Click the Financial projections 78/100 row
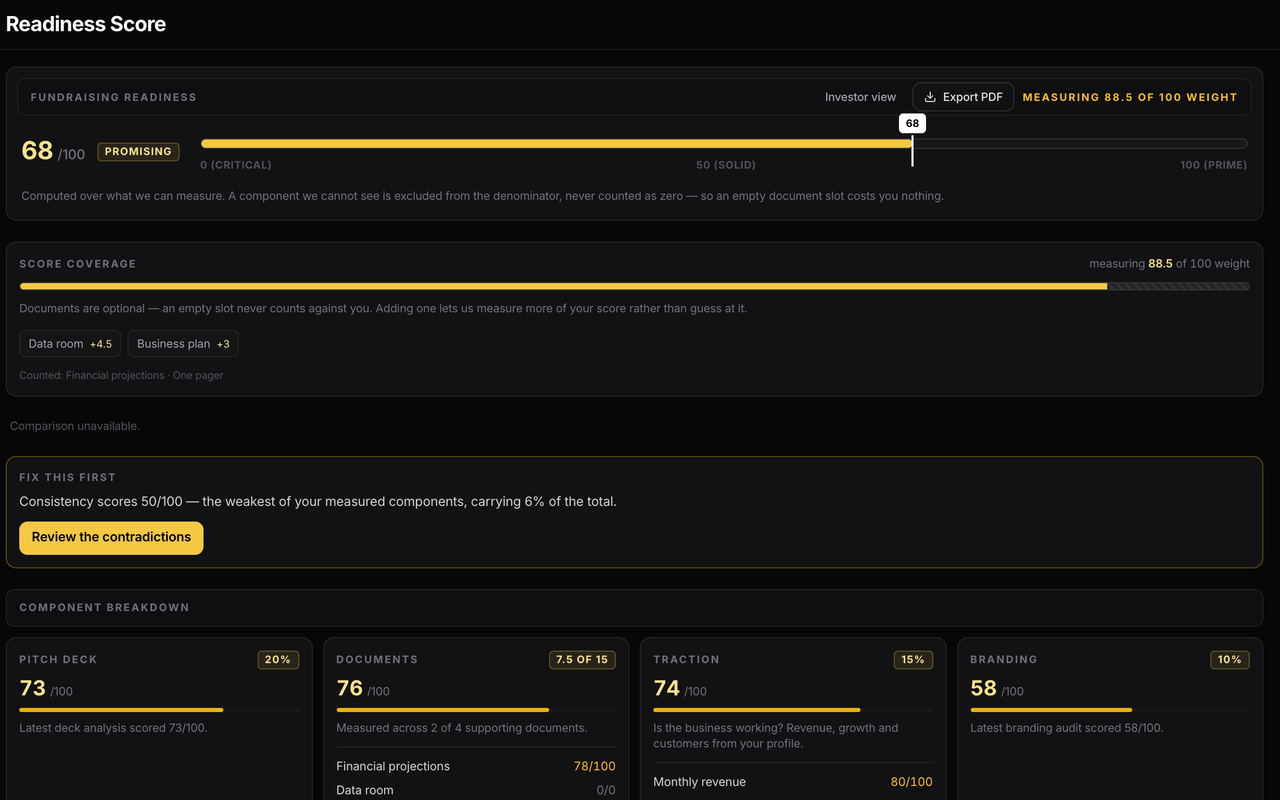Viewport: 1280px width, 800px height. pos(476,766)
